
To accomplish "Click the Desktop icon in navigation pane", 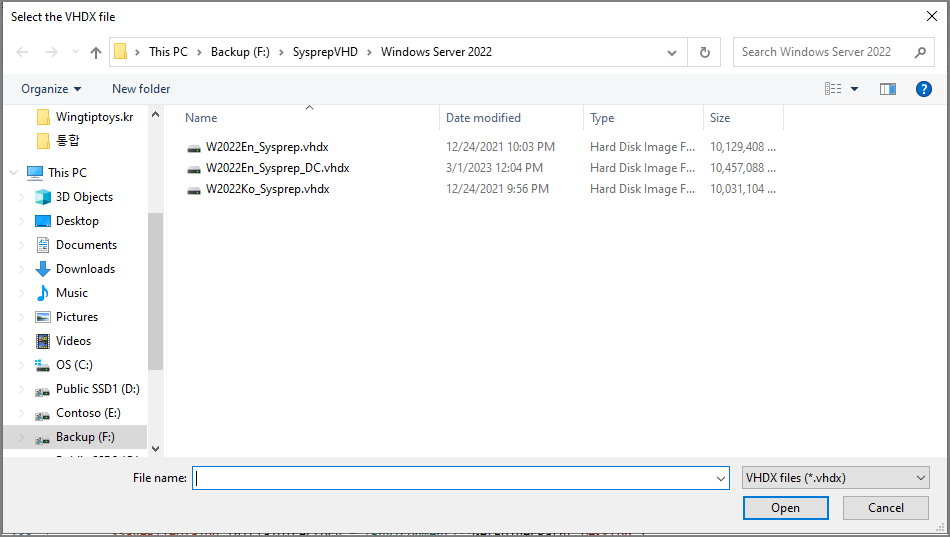I will (x=42, y=221).
